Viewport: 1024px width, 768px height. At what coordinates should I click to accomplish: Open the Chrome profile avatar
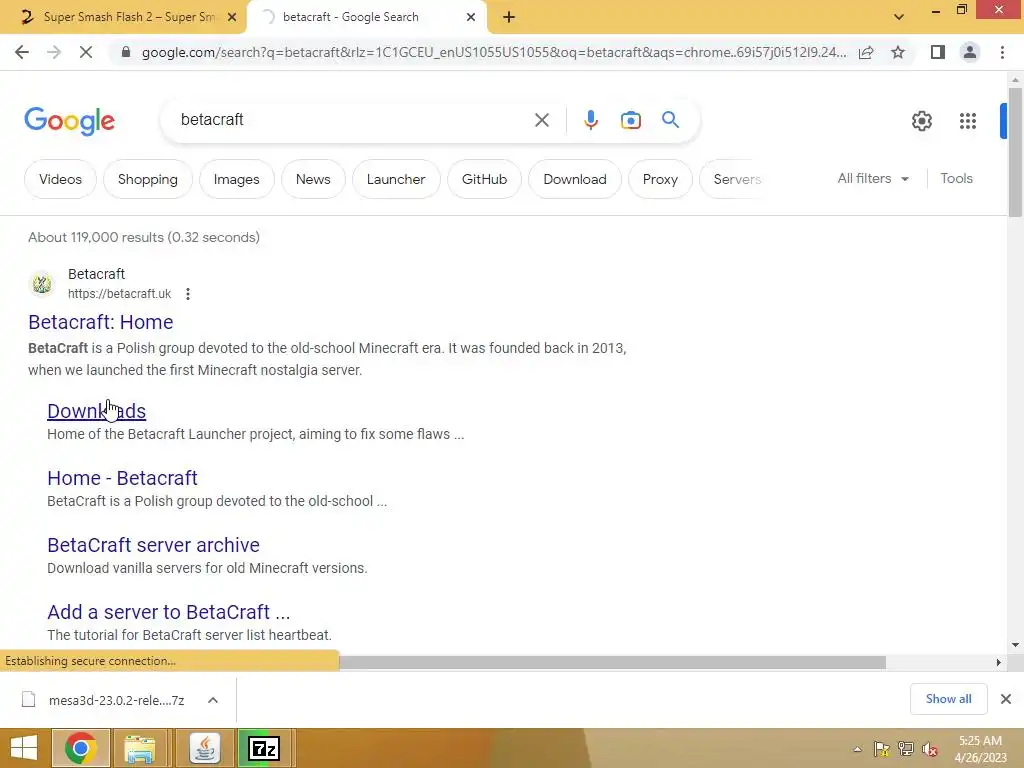click(x=970, y=52)
